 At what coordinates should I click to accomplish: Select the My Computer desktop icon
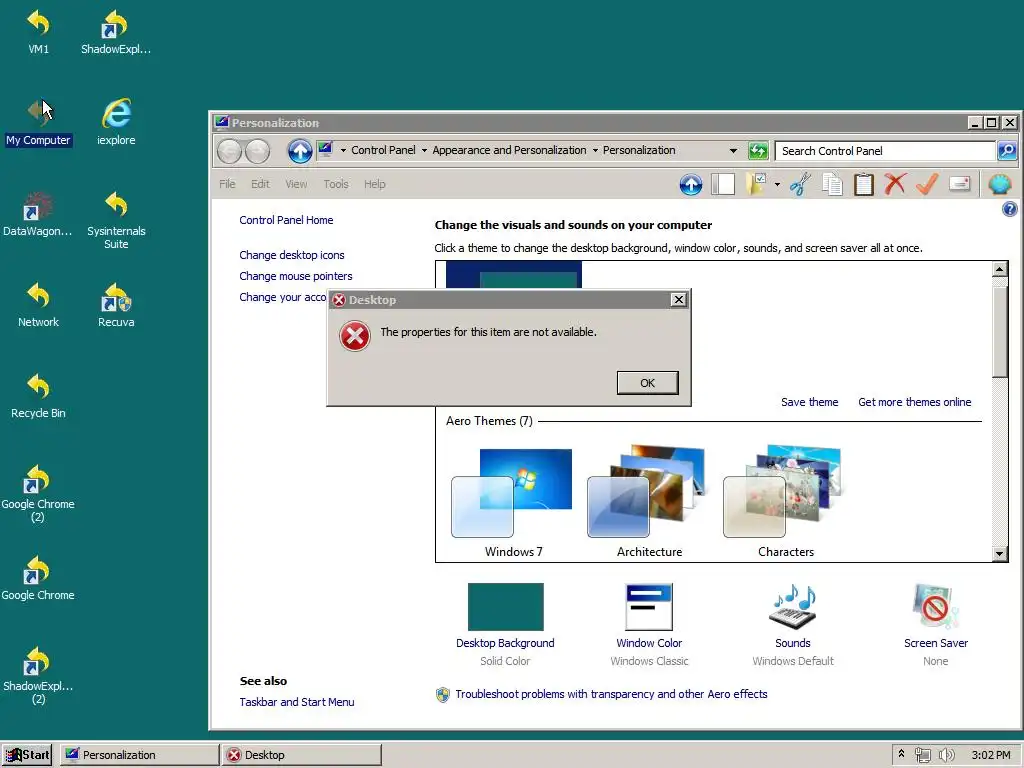coord(39,122)
